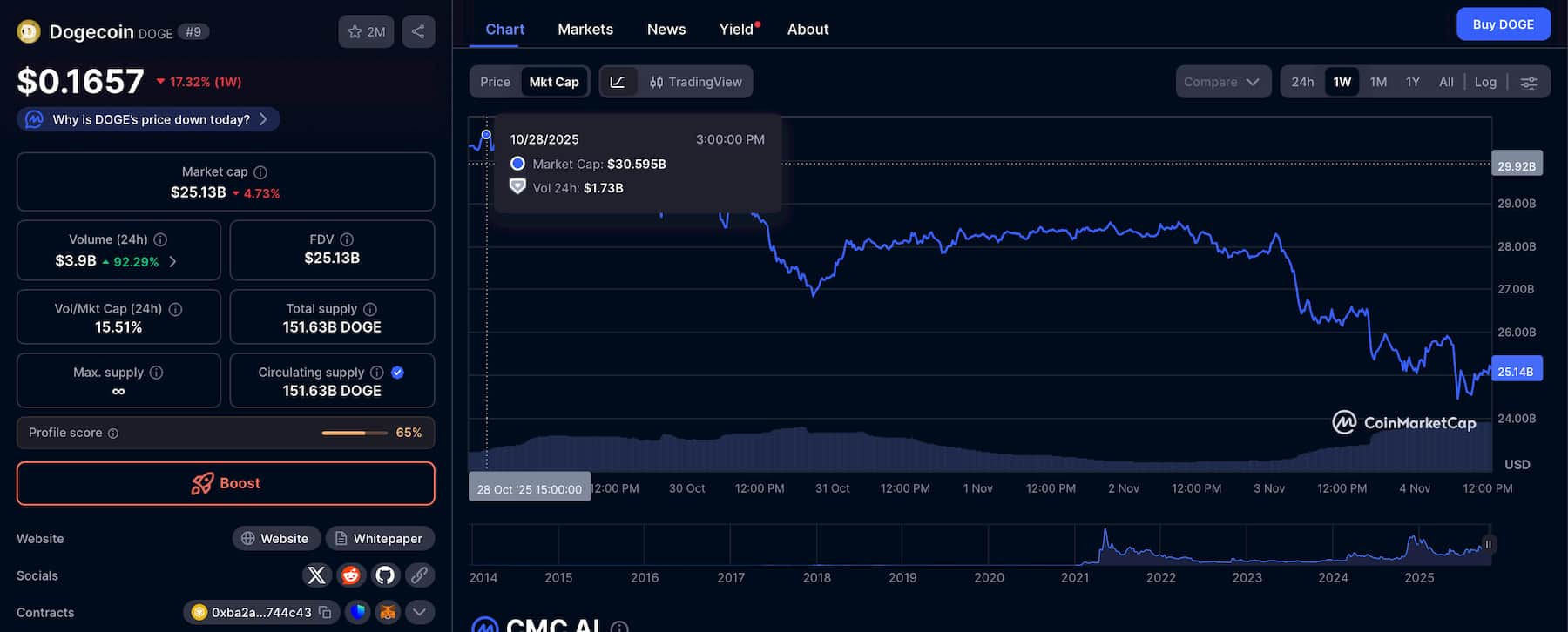Click the timeline range handle at right
The width and height of the screenshot is (1568, 632).
pos(1488,545)
